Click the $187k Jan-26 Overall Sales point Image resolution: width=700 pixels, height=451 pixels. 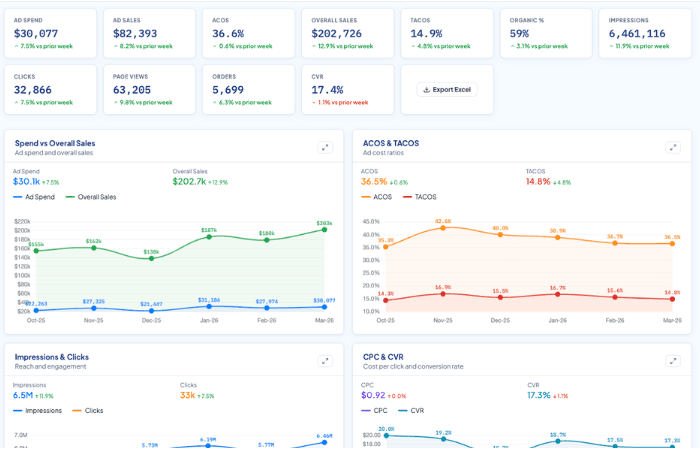point(209,237)
